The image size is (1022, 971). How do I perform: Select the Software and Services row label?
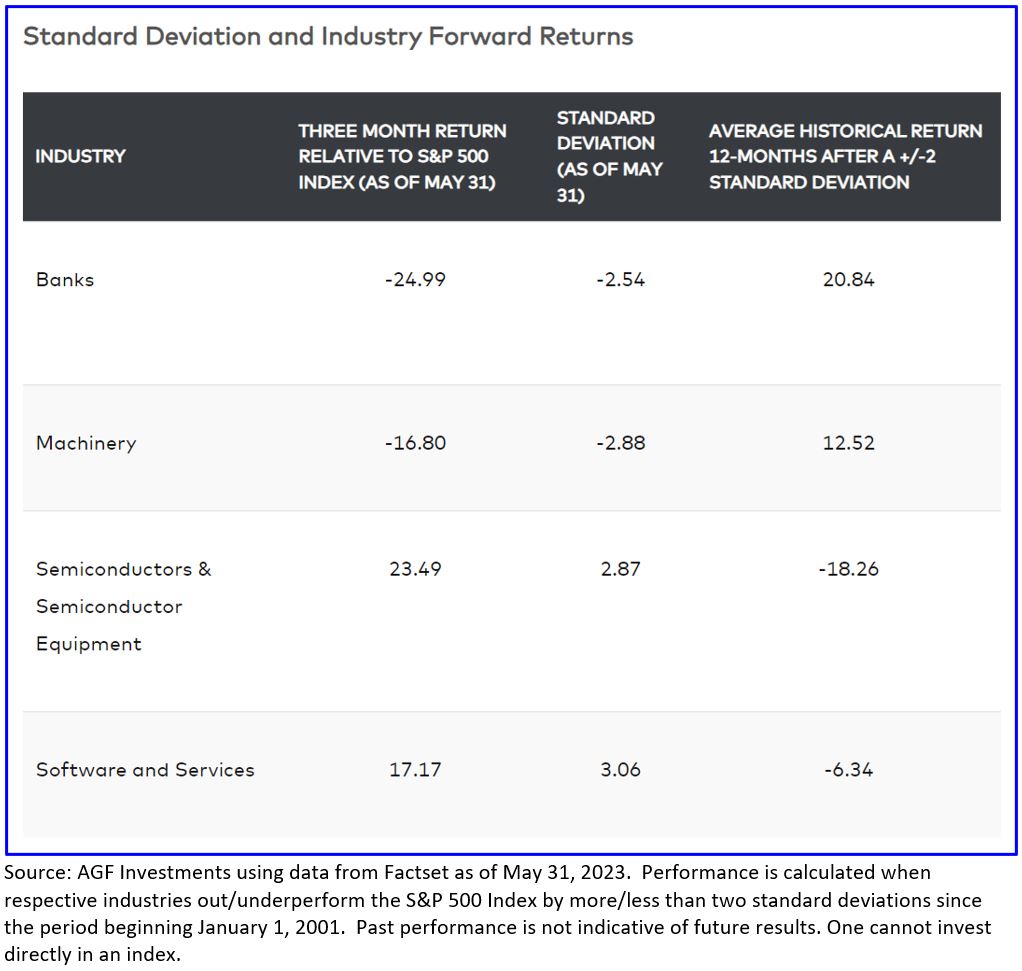click(x=145, y=770)
